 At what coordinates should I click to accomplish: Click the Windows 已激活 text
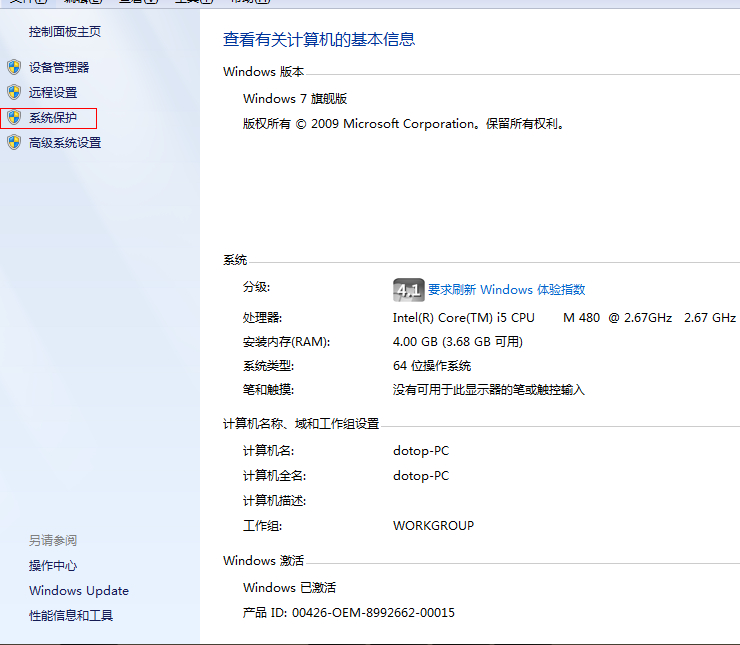(289, 587)
